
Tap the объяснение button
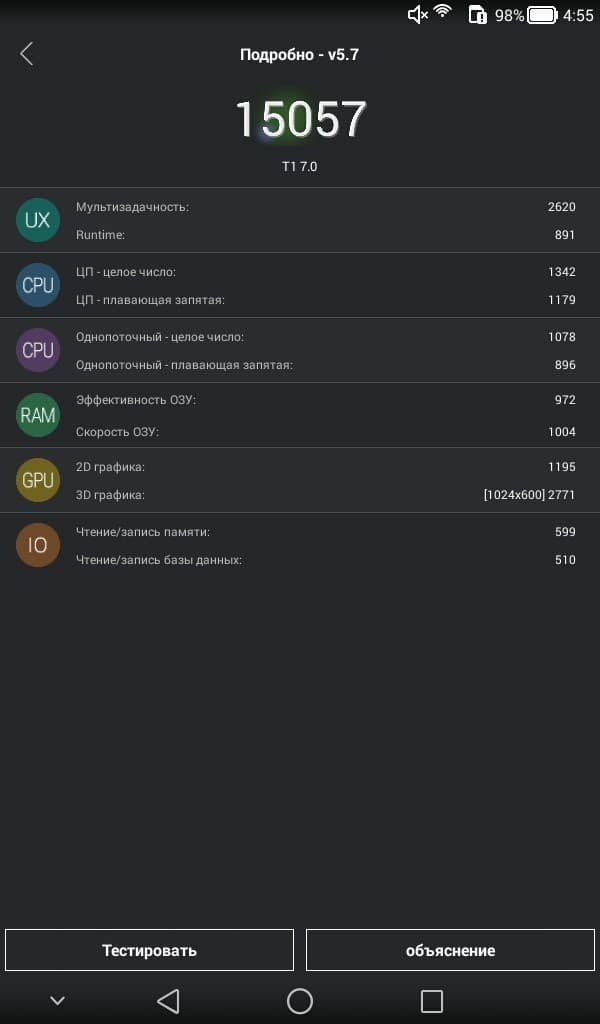tap(450, 950)
